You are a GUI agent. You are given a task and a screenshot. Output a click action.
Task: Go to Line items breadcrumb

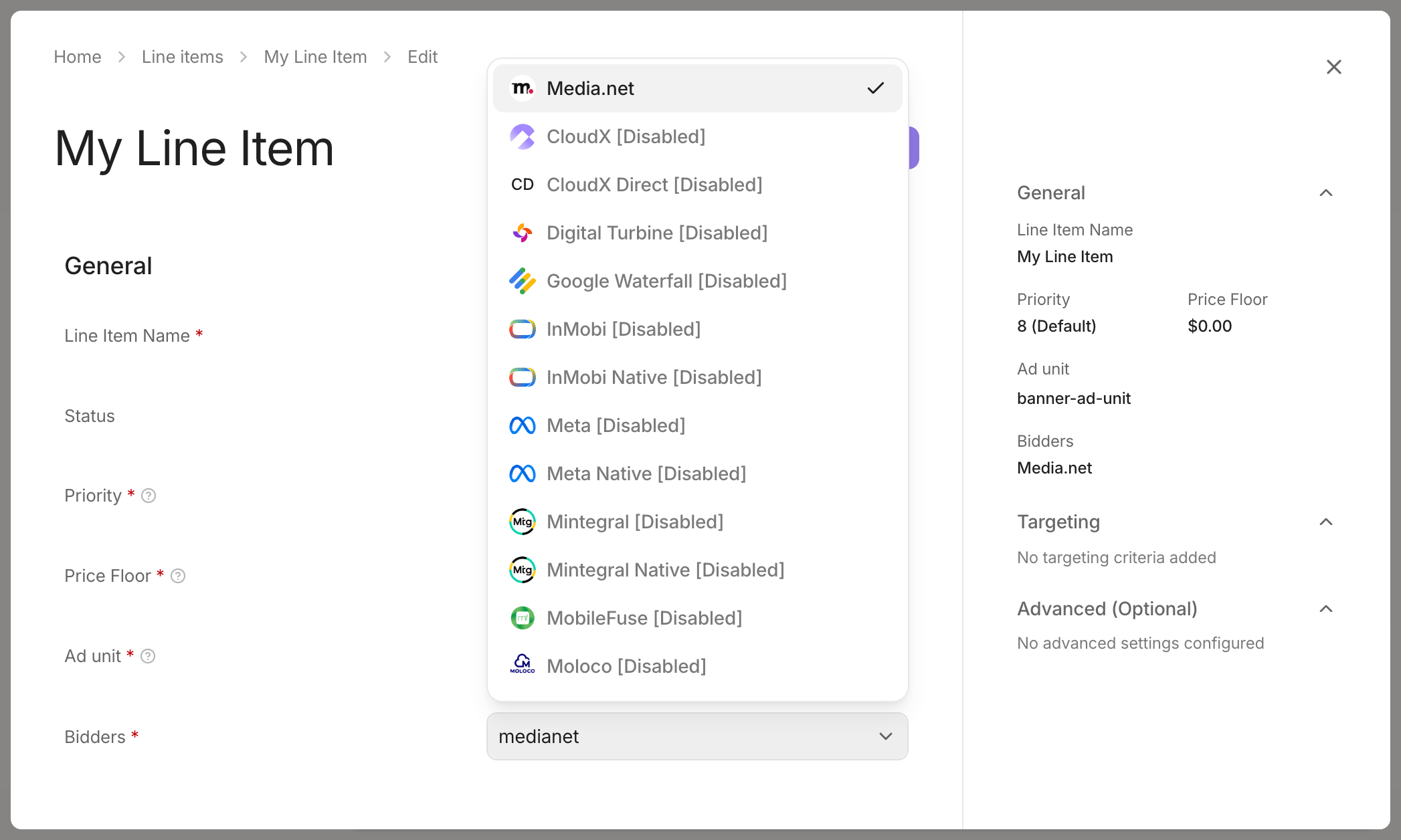(x=183, y=57)
